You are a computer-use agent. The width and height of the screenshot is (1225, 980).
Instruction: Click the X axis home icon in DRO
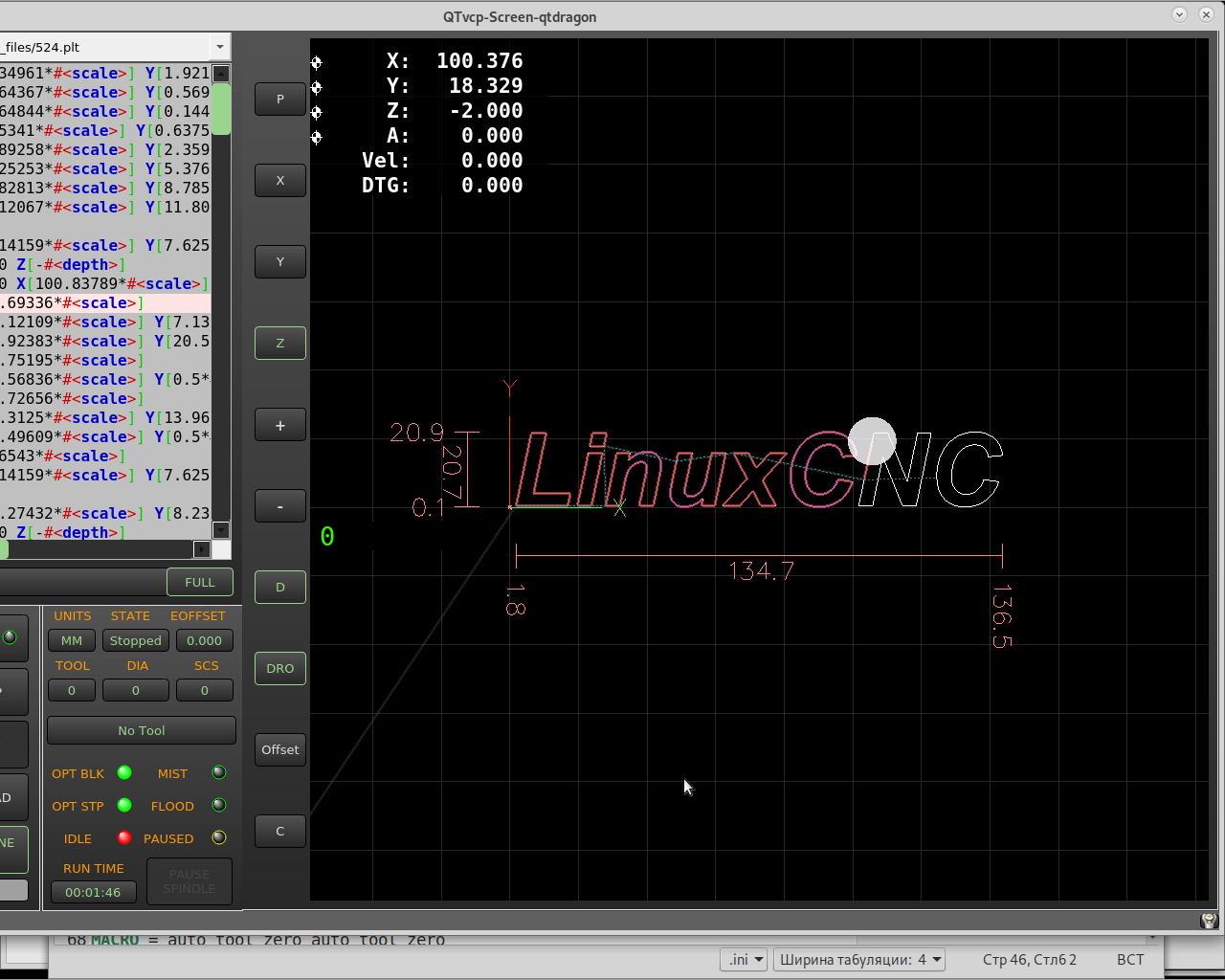(317, 62)
